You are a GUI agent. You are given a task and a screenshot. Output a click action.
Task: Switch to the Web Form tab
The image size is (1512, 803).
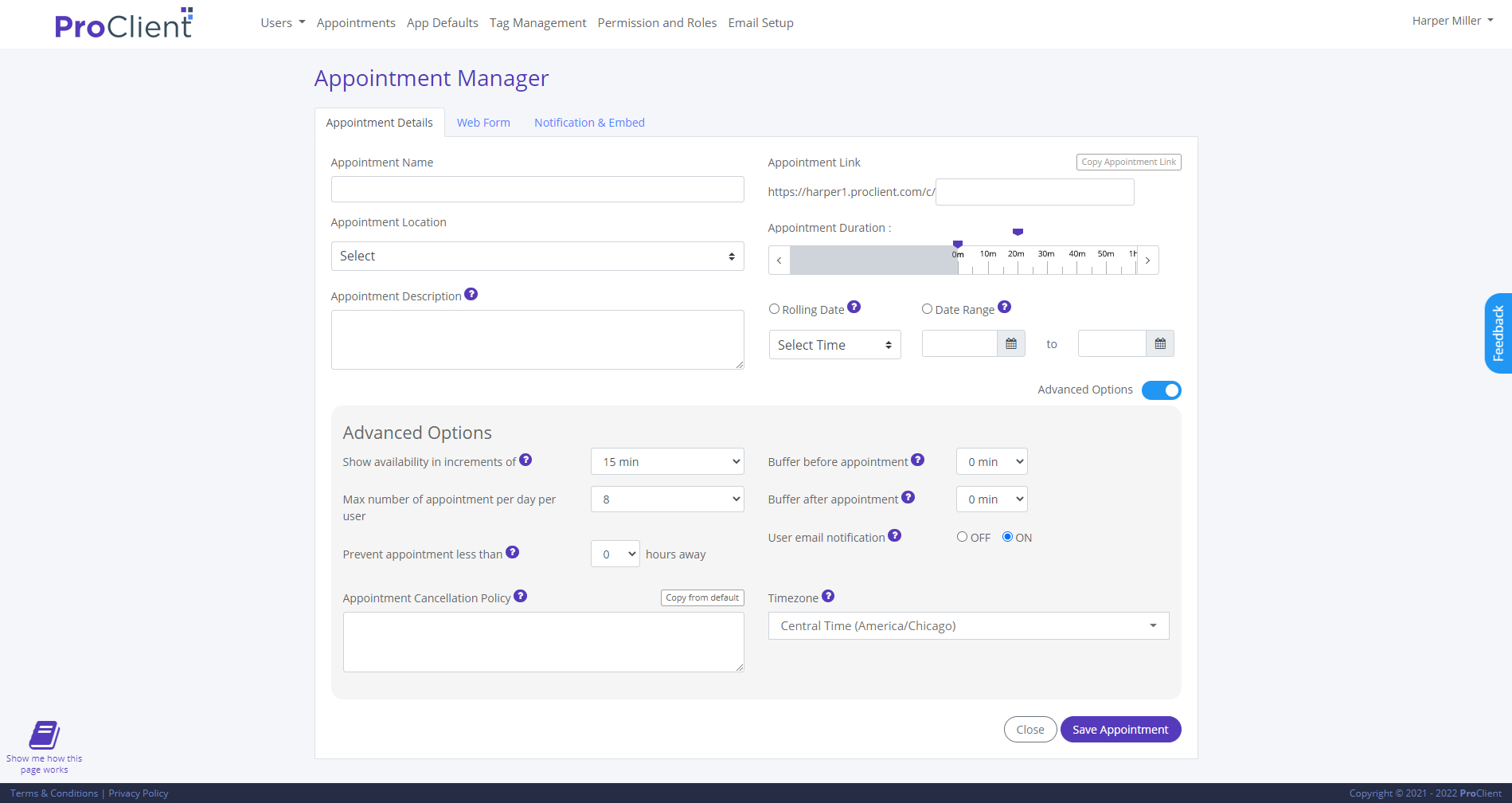click(483, 123)
